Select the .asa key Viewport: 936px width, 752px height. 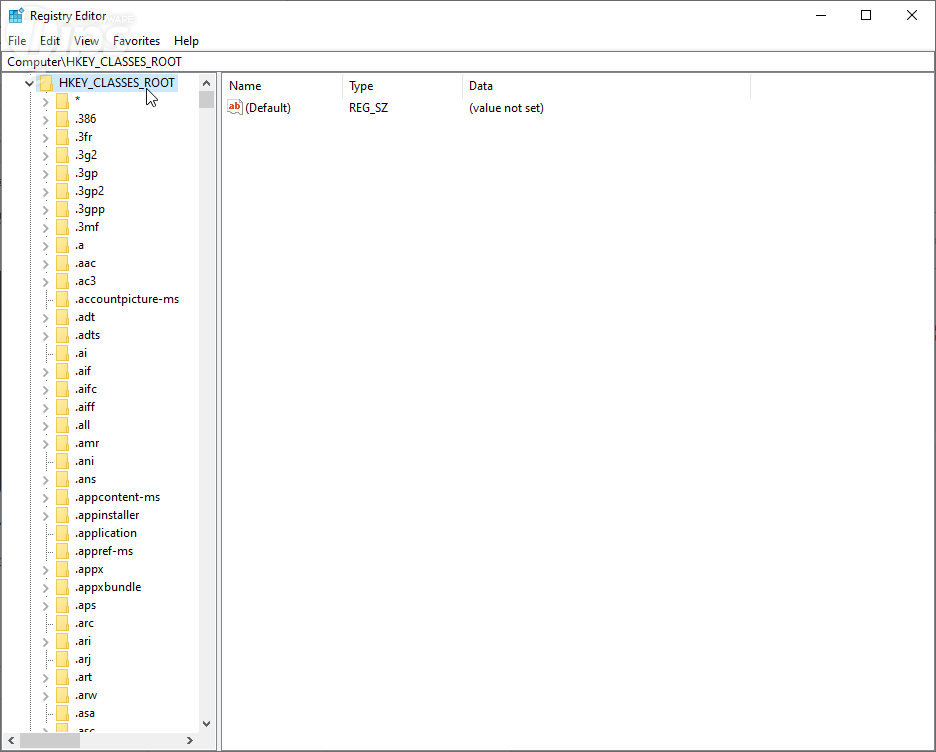click(x=85, y=713)
